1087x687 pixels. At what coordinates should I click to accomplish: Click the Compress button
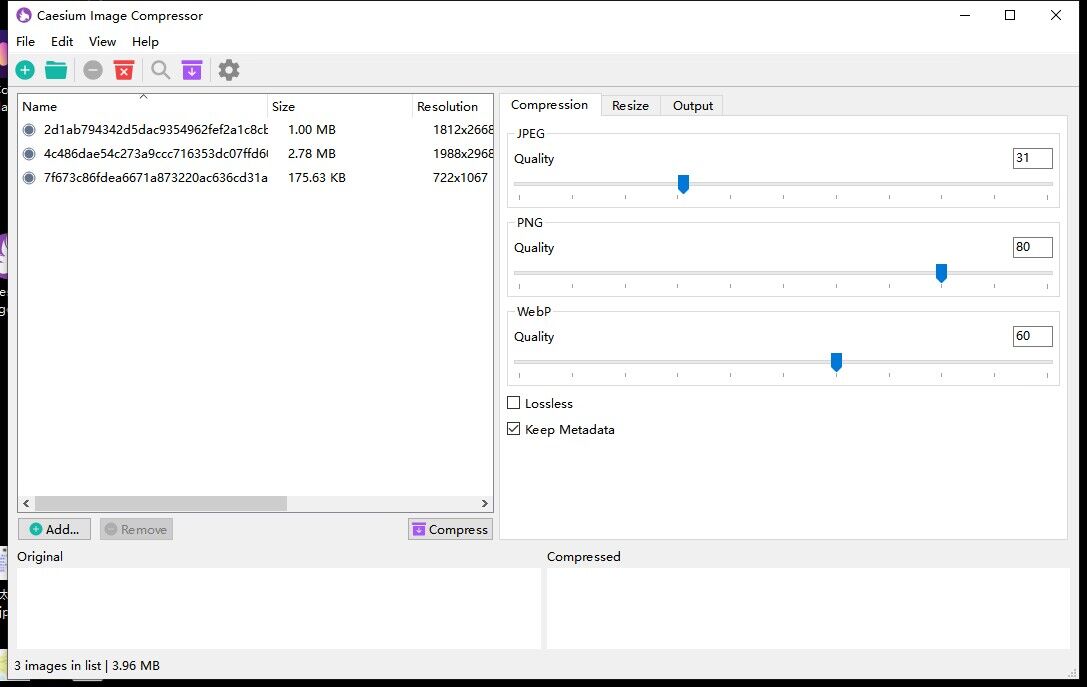click(451, 529)
